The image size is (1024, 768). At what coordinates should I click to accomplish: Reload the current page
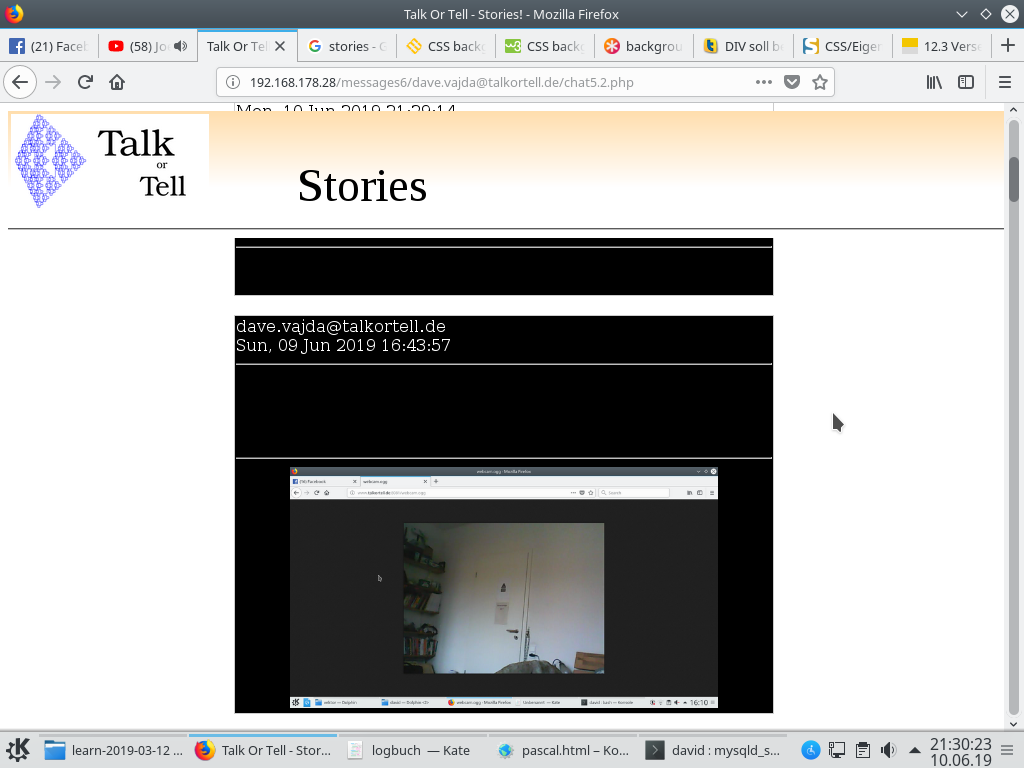pos(85,82)
